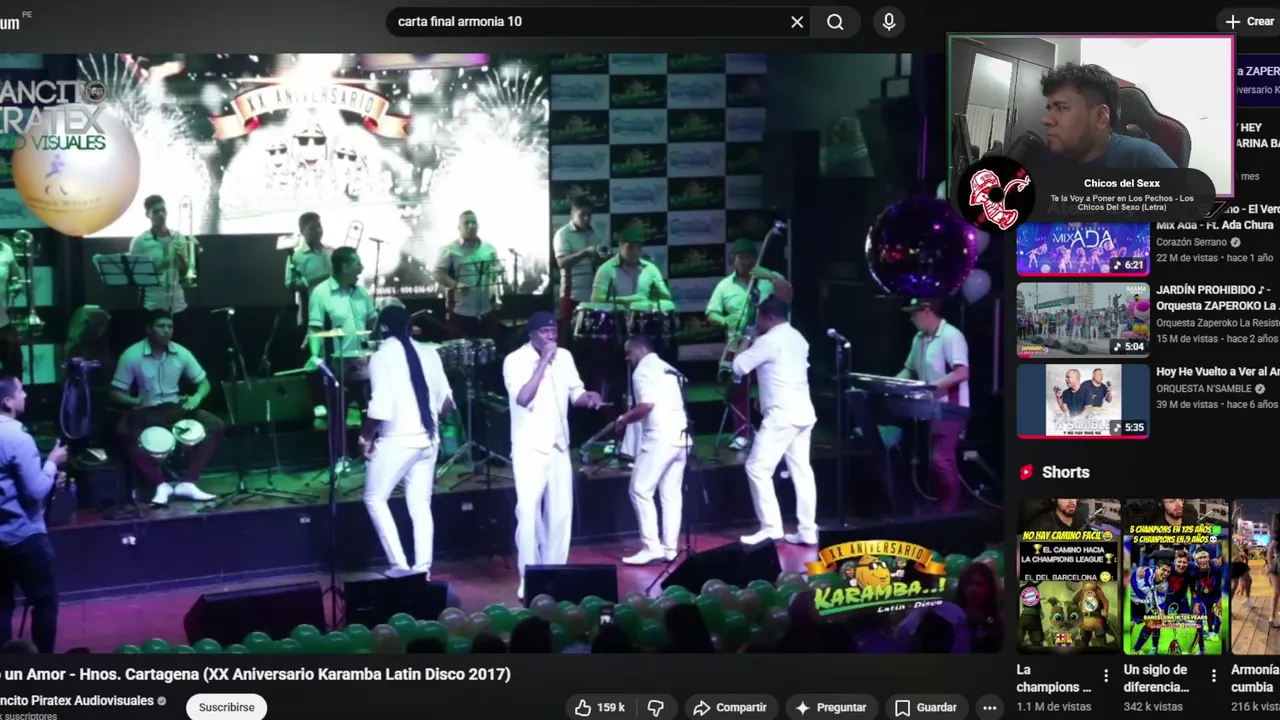Click the magnifier search button
This screenshot has width=1280, height=720.
[835, 22]
